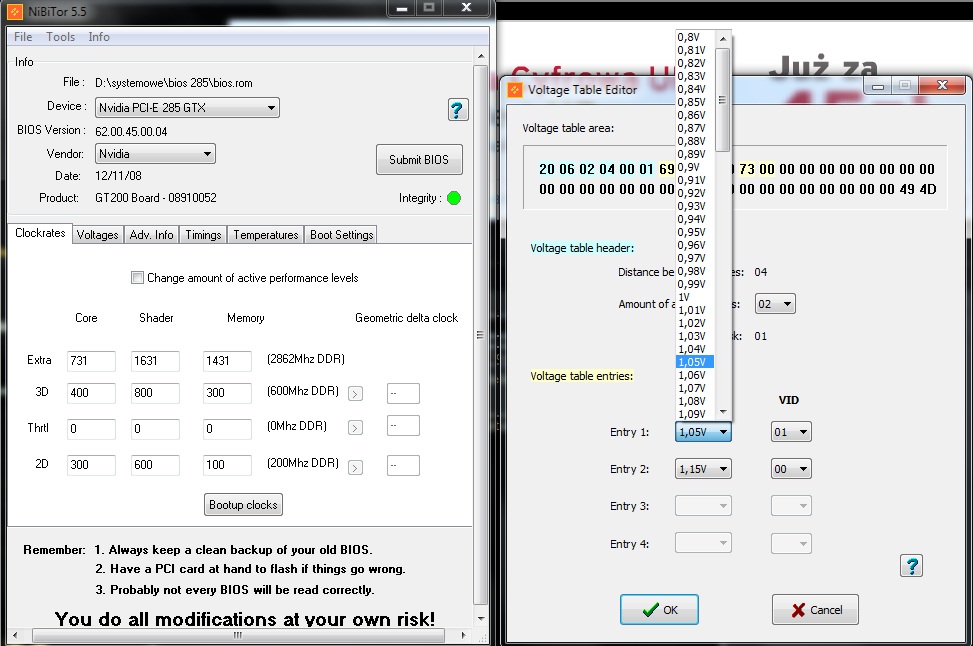Open the help question mark in NiBiTor window
This screenshot has height=646, width=973.
(x=458, y=110)
